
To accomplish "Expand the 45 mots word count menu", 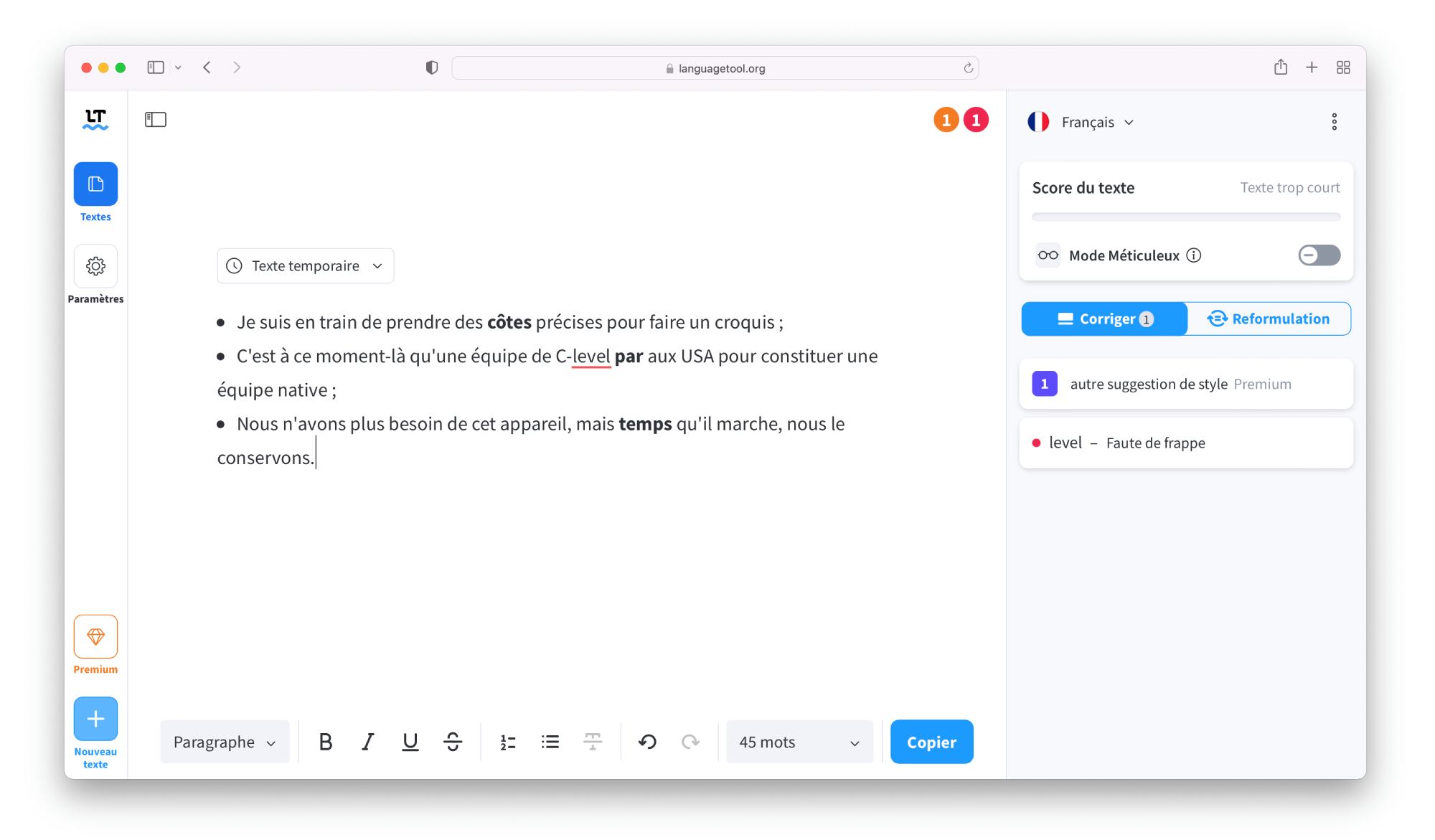I will [x=799, y=742].
